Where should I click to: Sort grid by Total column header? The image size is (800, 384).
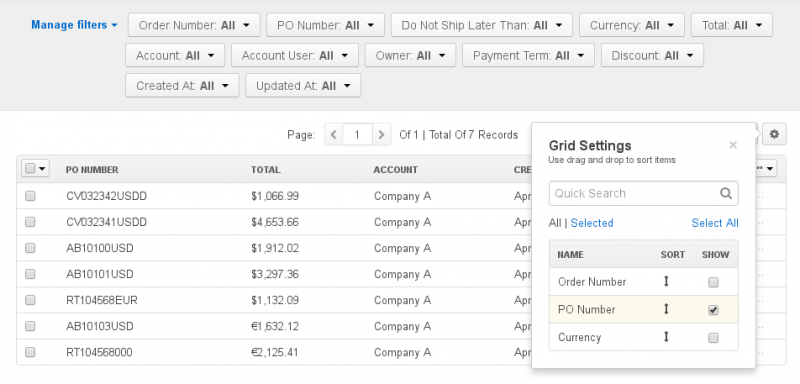point(265,170)
